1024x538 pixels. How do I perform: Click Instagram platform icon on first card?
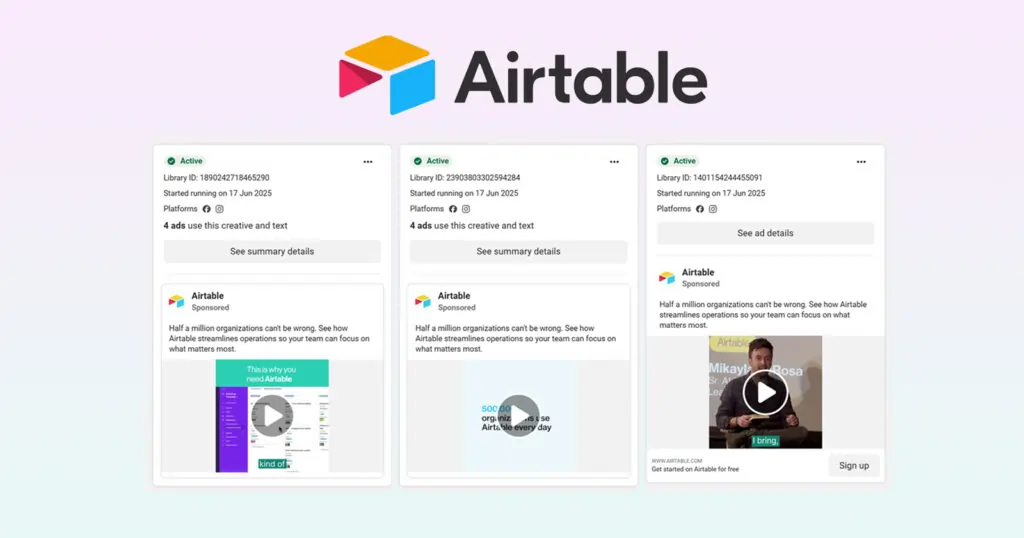(220, 209)
